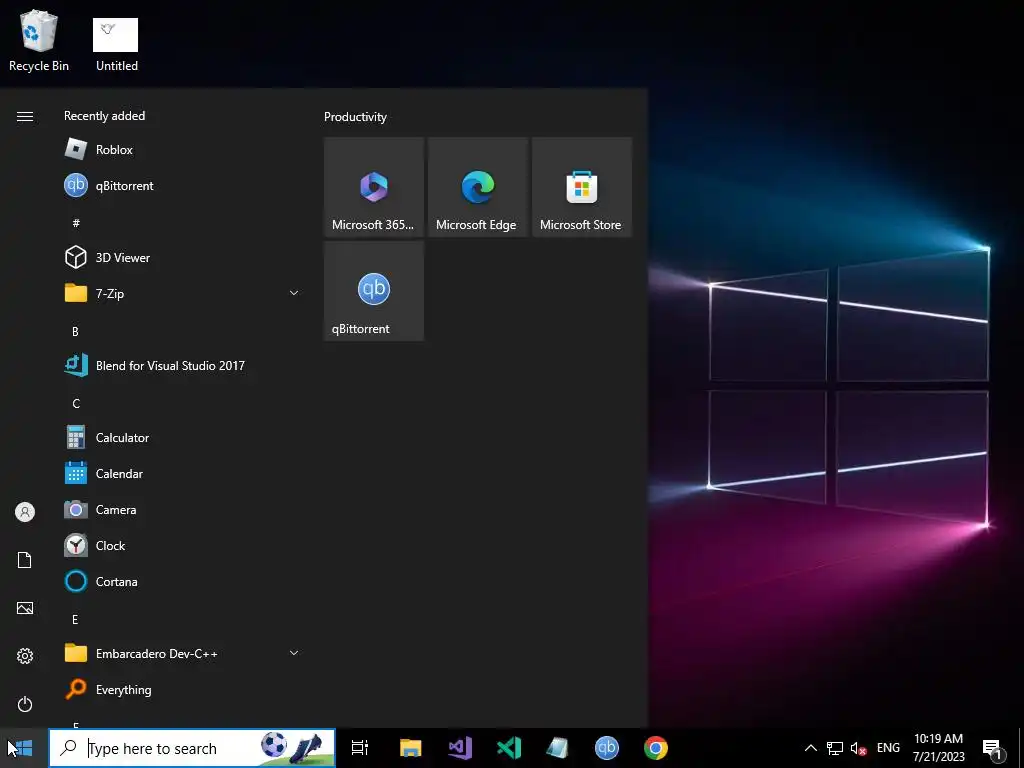
Task: Open the 7-Zip folder entry
Action: click(x=183, y=293)
